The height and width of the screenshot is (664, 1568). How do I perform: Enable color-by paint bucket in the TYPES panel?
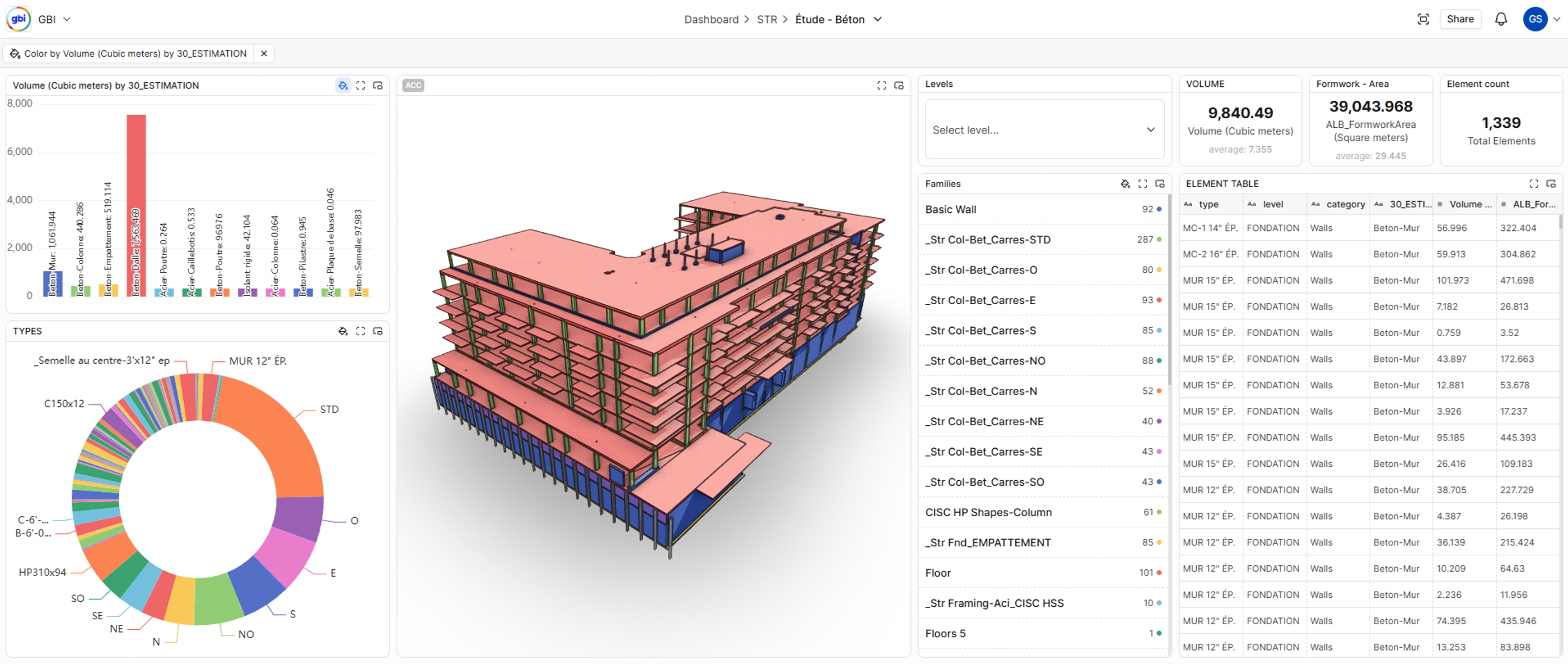coord(343,331)
